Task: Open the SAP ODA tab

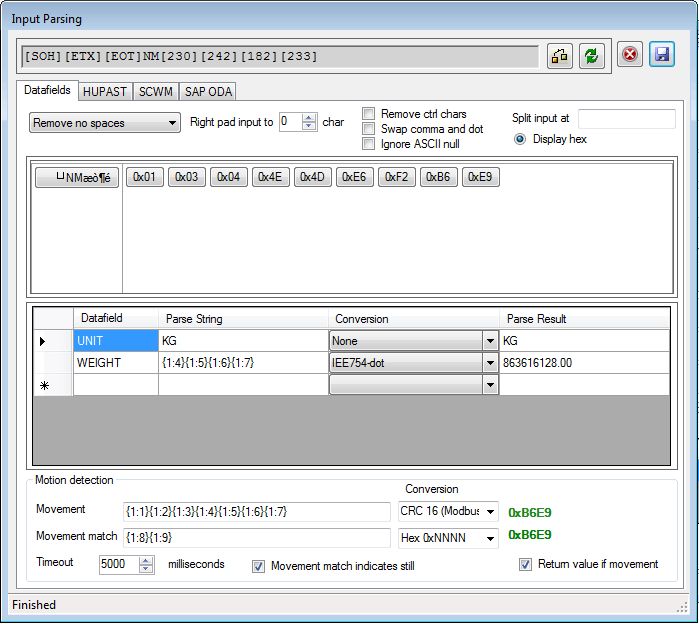Action: [x=208, y=92]
